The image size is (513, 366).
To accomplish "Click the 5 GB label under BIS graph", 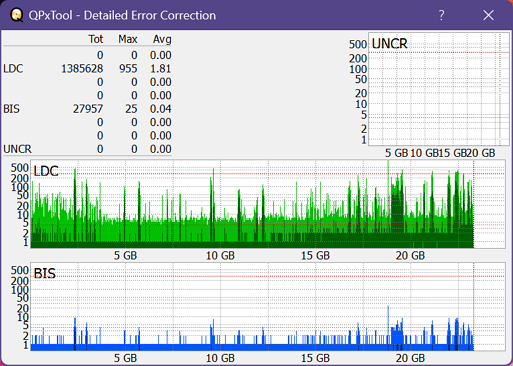I will click(125, 358).
